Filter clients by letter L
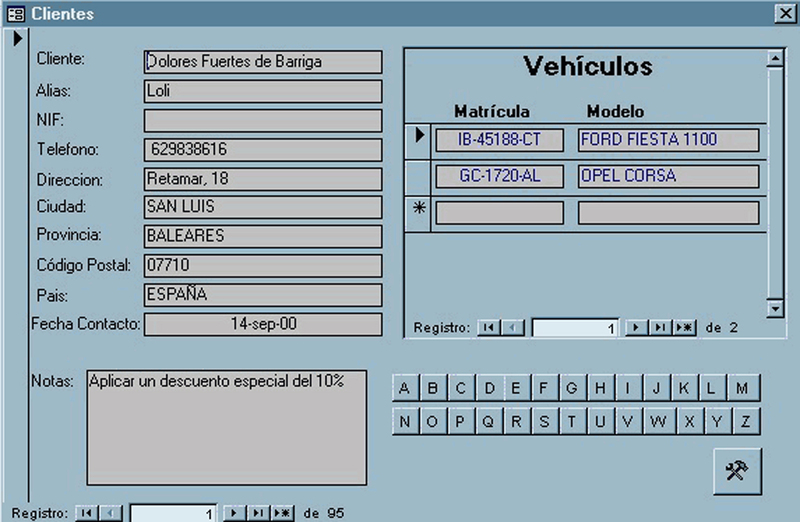This screenshot has width=800, height=522. pyautogui.click(x=712, y=388)
